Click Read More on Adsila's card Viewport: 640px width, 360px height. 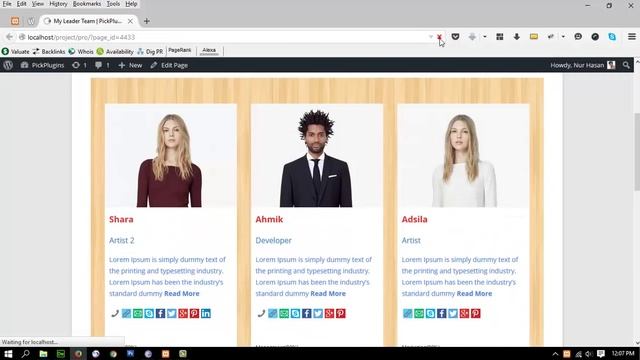pyautogui.click(x=474, y=293)
